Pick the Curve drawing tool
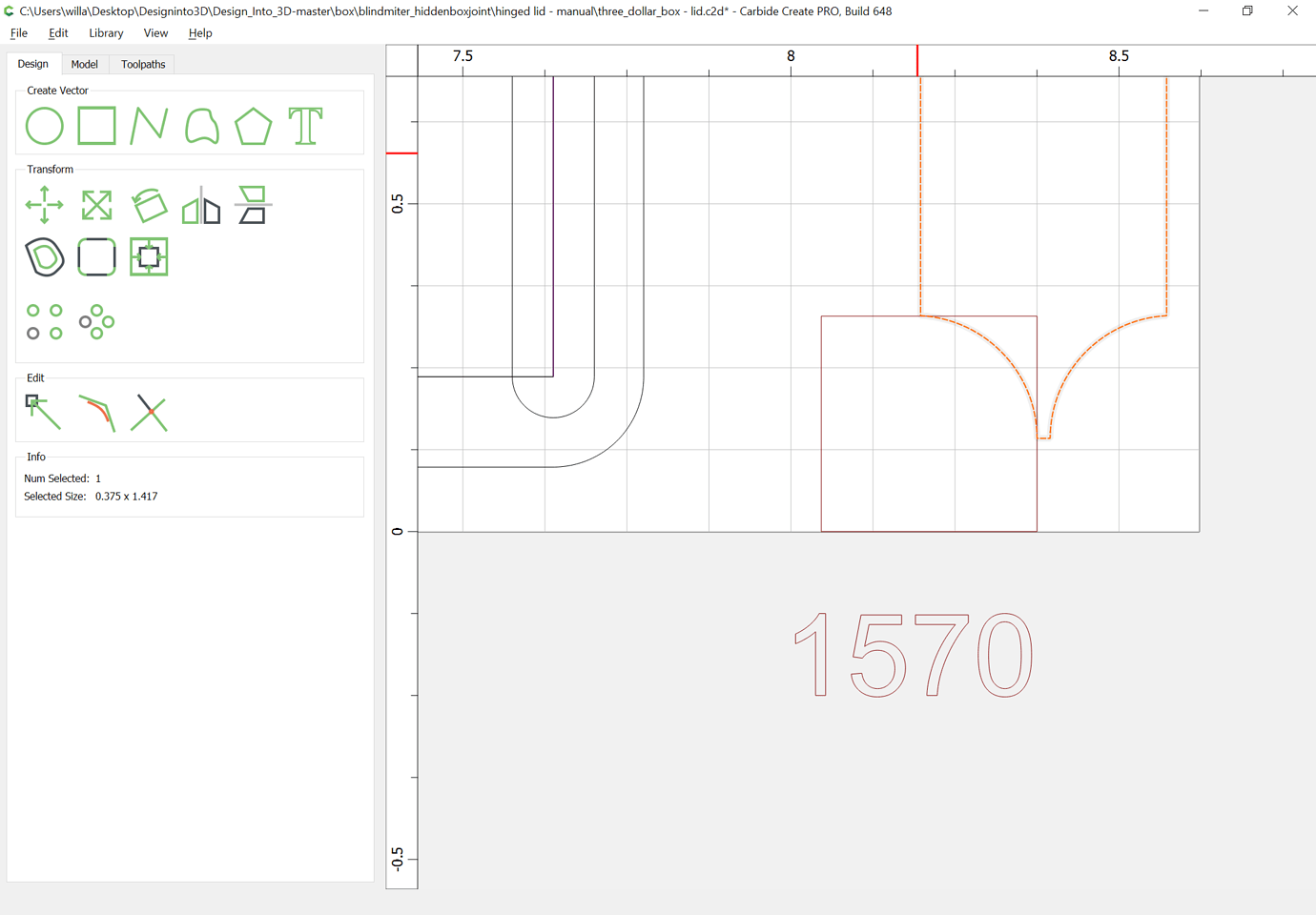 (x=201, y=126)
